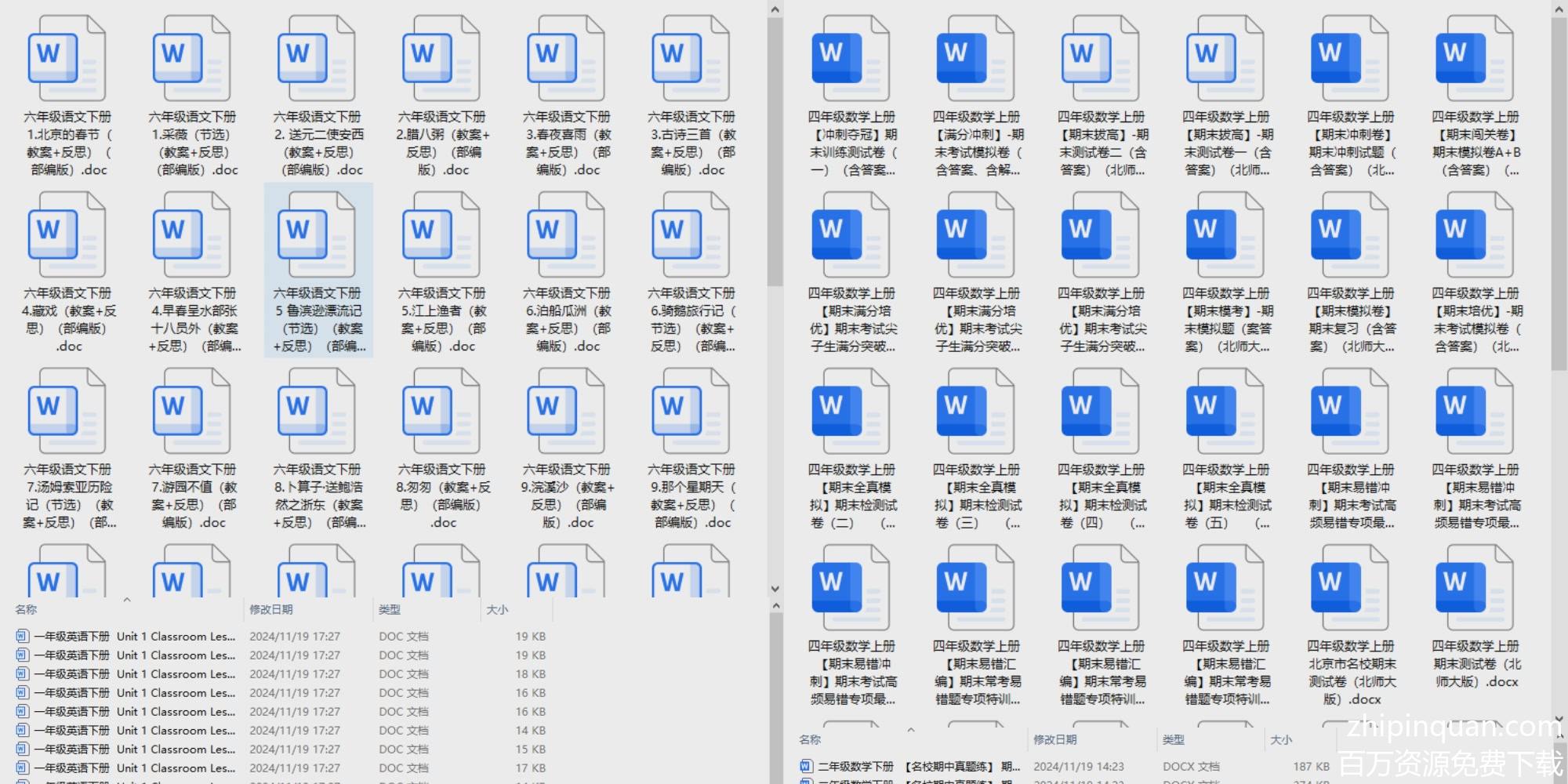The height and width of the screenshot is (784, 1568).
Task: Click the 15 KB 一年级英语下册 Unit 1 row
Action: 282,750
